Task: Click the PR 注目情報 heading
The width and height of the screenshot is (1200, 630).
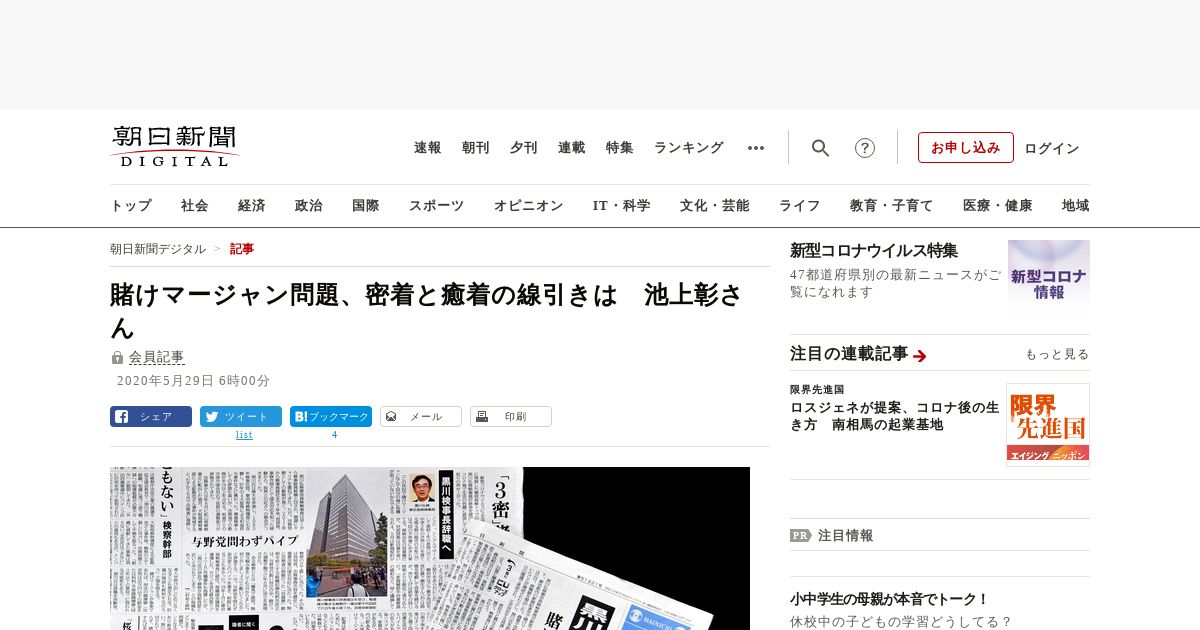Action: click(x=832, y=535)
